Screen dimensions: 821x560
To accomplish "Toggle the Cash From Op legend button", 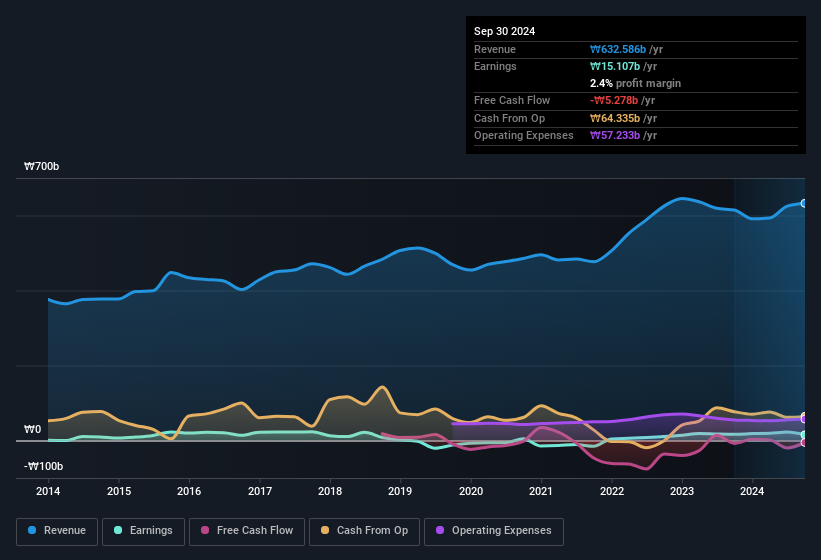I will coord(364,532).
